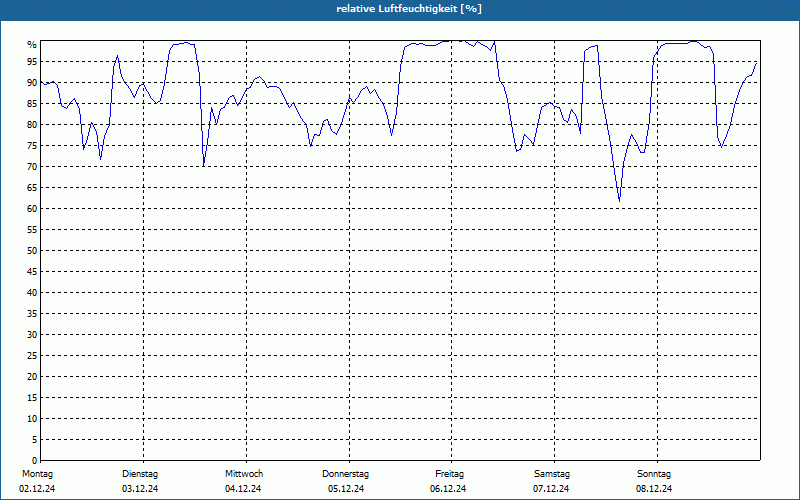Select the date label '02.12.24'

(37, 489)
